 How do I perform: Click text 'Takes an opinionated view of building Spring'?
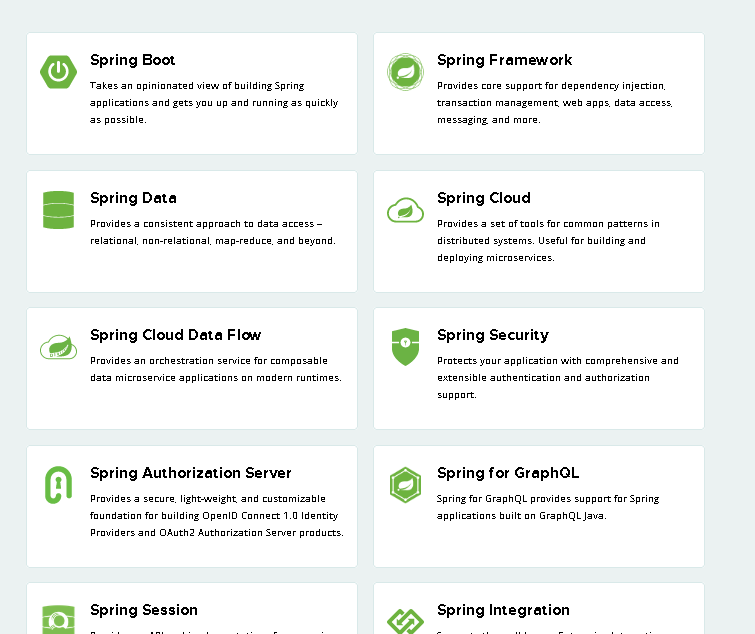(x=197, y=86)
